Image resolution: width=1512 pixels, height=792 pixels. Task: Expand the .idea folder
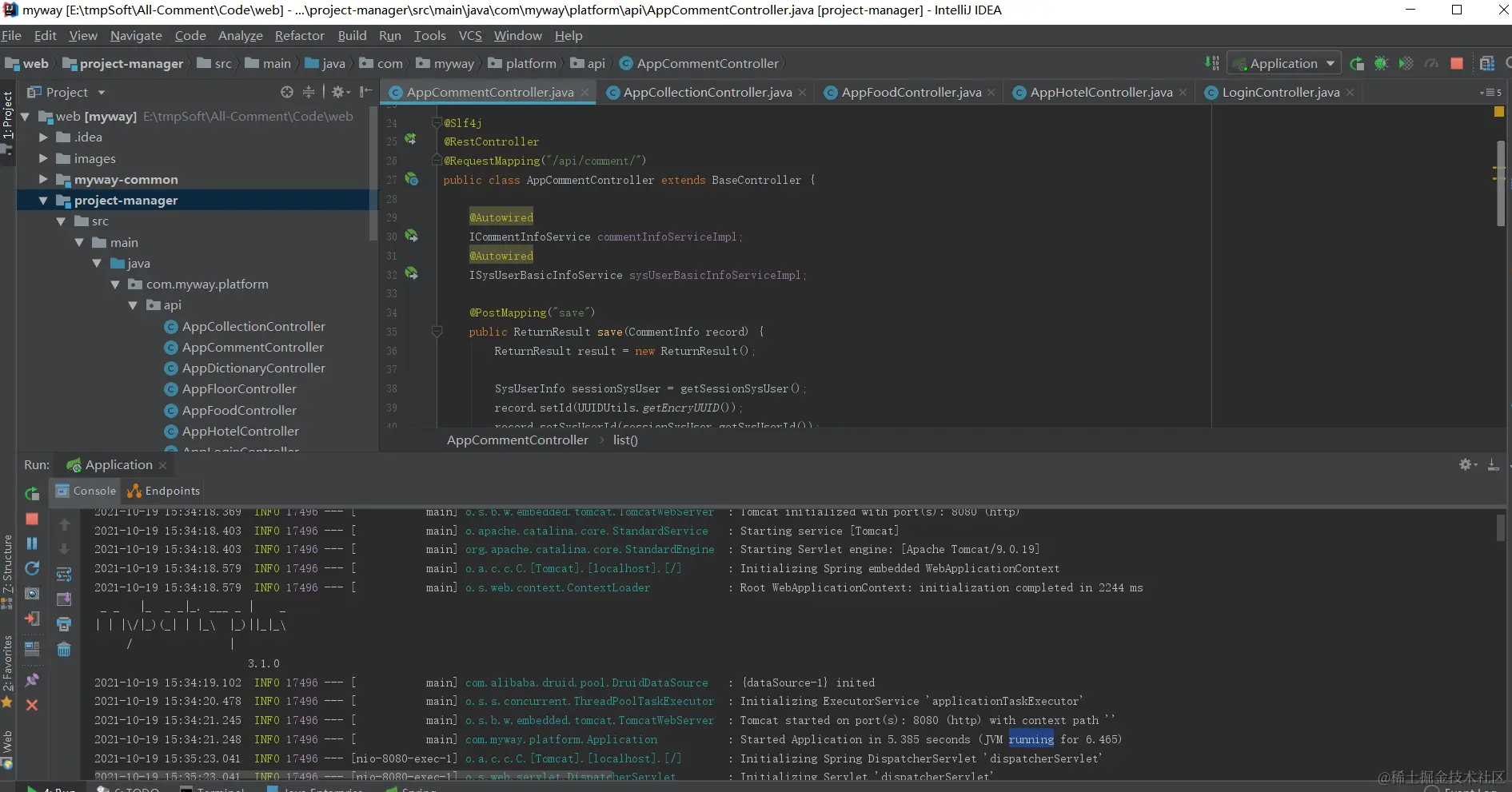click(43, 137)
